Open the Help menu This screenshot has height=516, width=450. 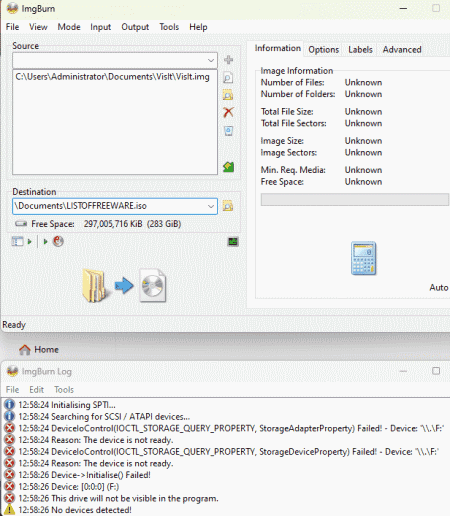198,27
